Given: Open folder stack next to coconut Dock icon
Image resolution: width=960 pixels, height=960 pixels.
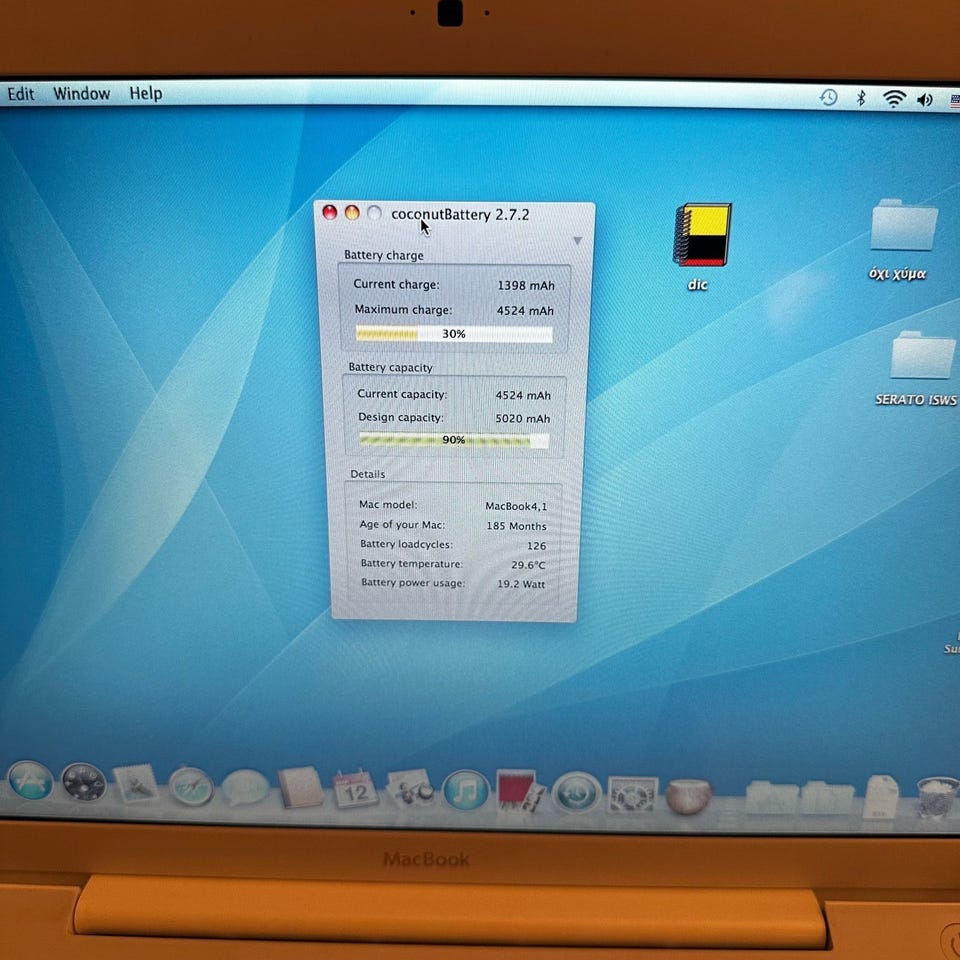Looking at the screenshot, I should [x=771, y=797].
